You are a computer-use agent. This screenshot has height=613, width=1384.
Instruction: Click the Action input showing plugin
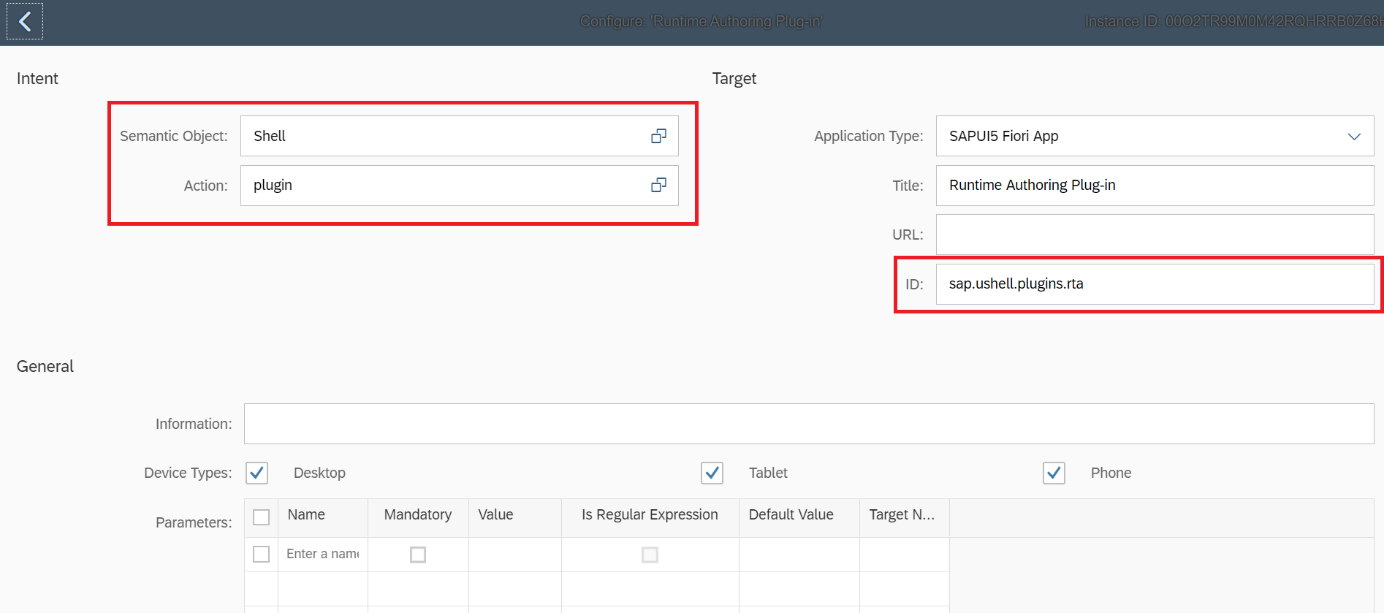(440, 185)
